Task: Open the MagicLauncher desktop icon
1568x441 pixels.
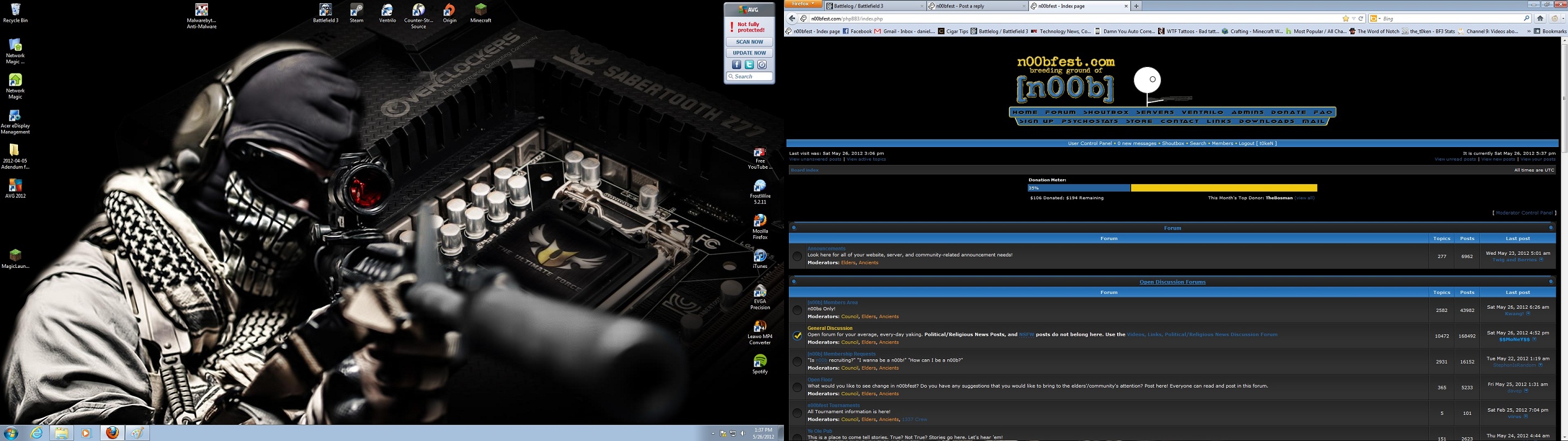Action: pyautogui.click(x=15, y=259)
